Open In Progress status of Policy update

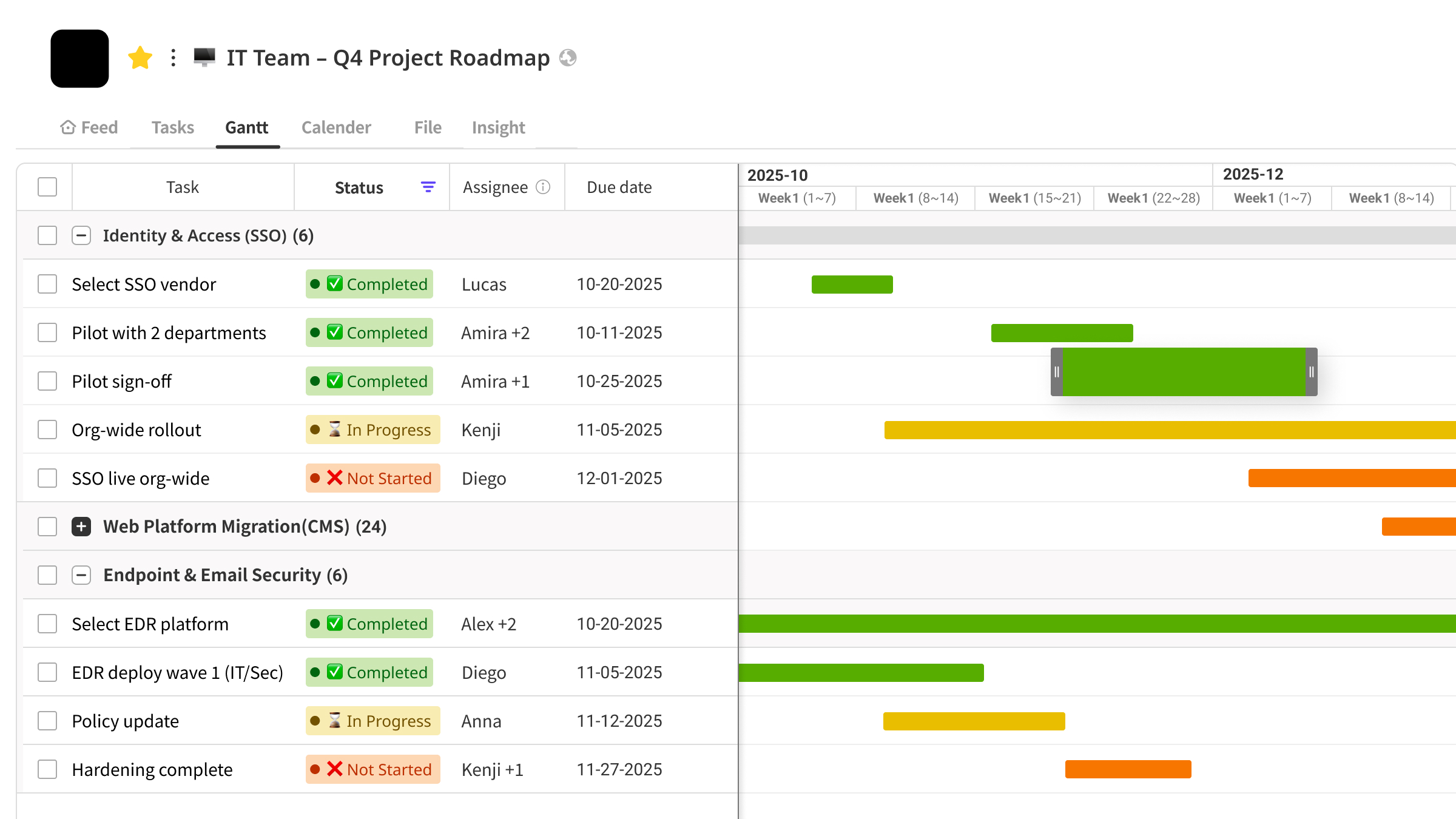pos(373,721)
